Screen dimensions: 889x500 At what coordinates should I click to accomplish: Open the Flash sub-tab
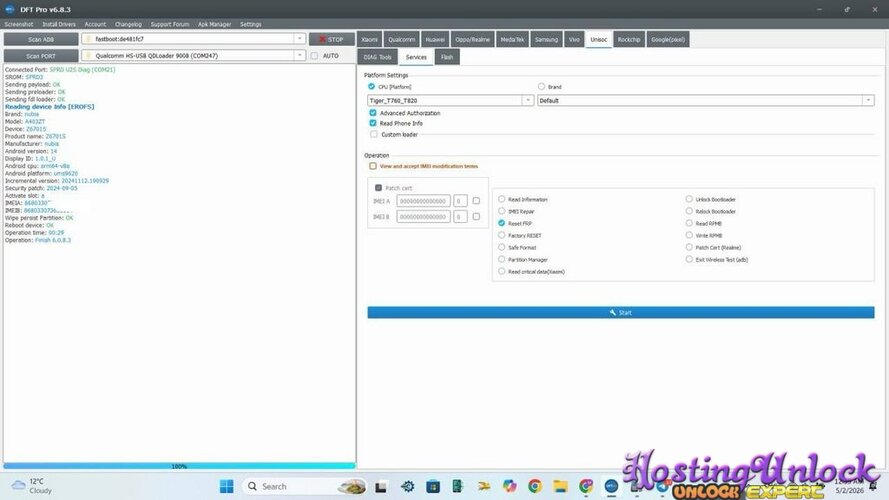click(x=447, y=57)
